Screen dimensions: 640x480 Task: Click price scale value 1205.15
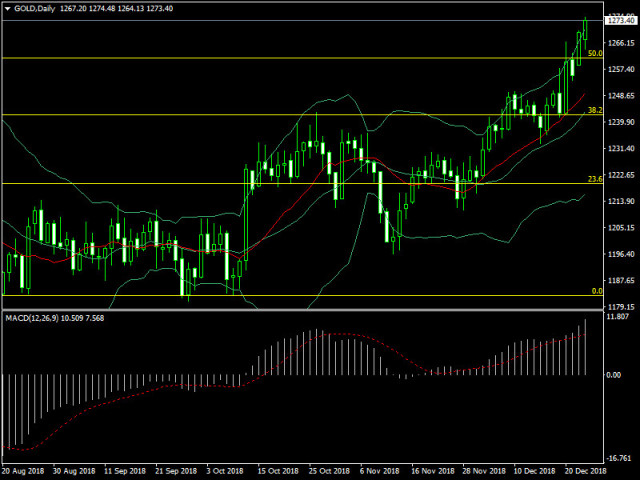(621, 227)
